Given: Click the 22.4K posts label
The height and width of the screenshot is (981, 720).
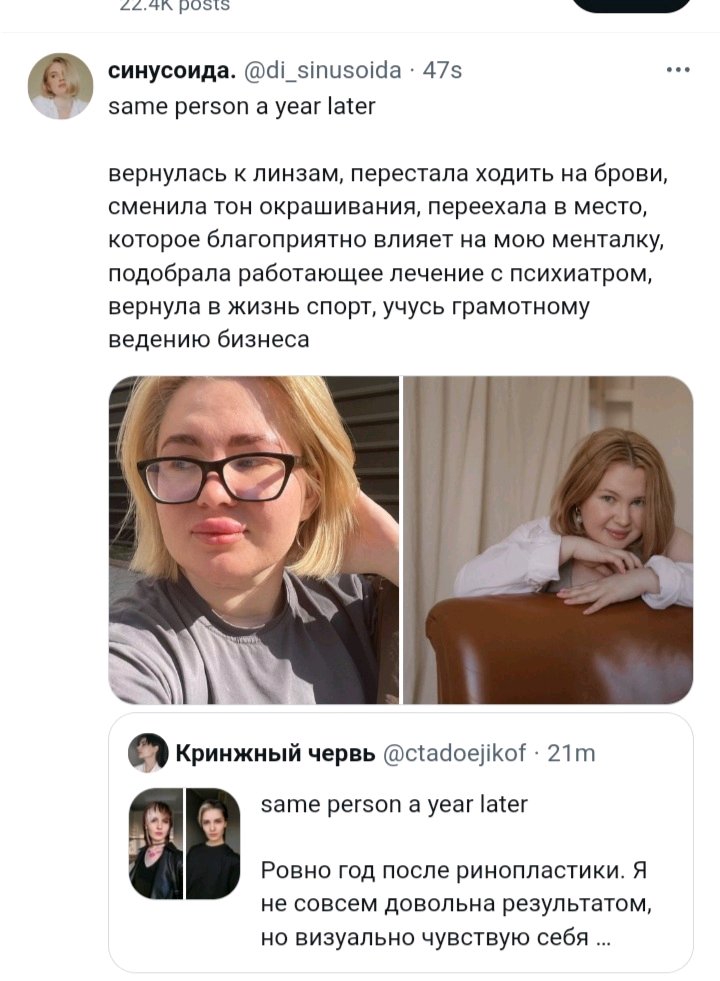Looking at the screenshot, I should point(175,6).
